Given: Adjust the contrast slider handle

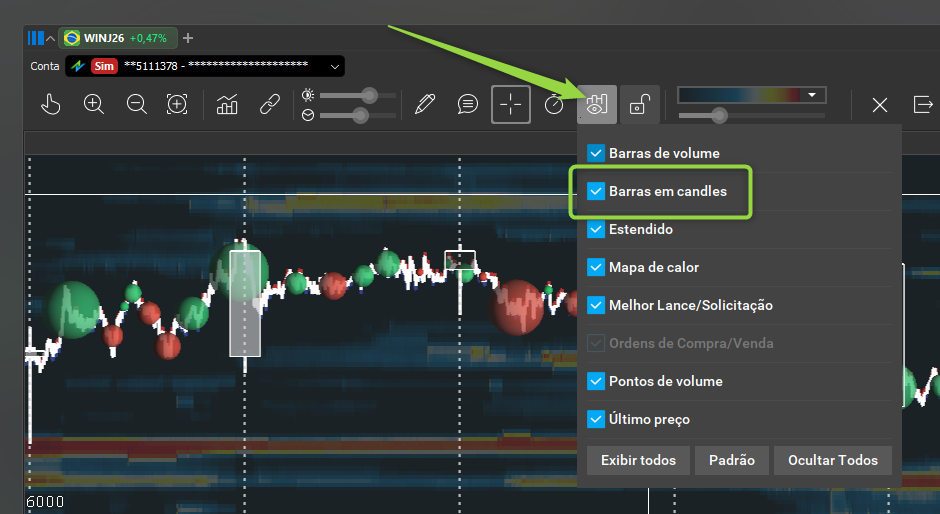Looking at the screenshot, I should (360, 115).
